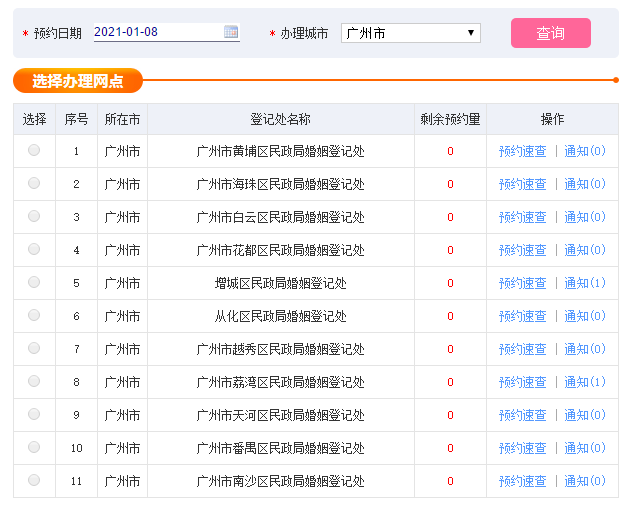Screen dimensions: 634x505
Task: Click text 广州市番禺区民政局婚姻登记处
Action: click(280, 448)
